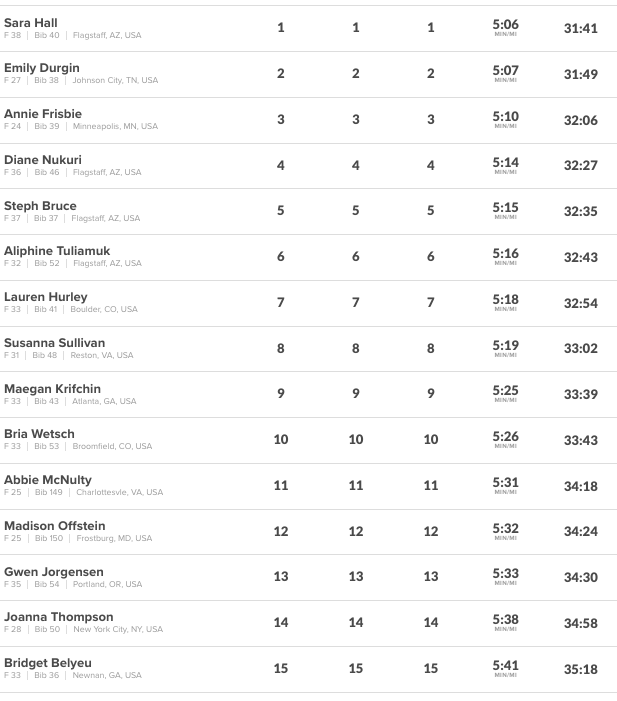
Task: Select Aliphine Tuliamuk's name
Action: pyautogui.click(x=57, y=251)
